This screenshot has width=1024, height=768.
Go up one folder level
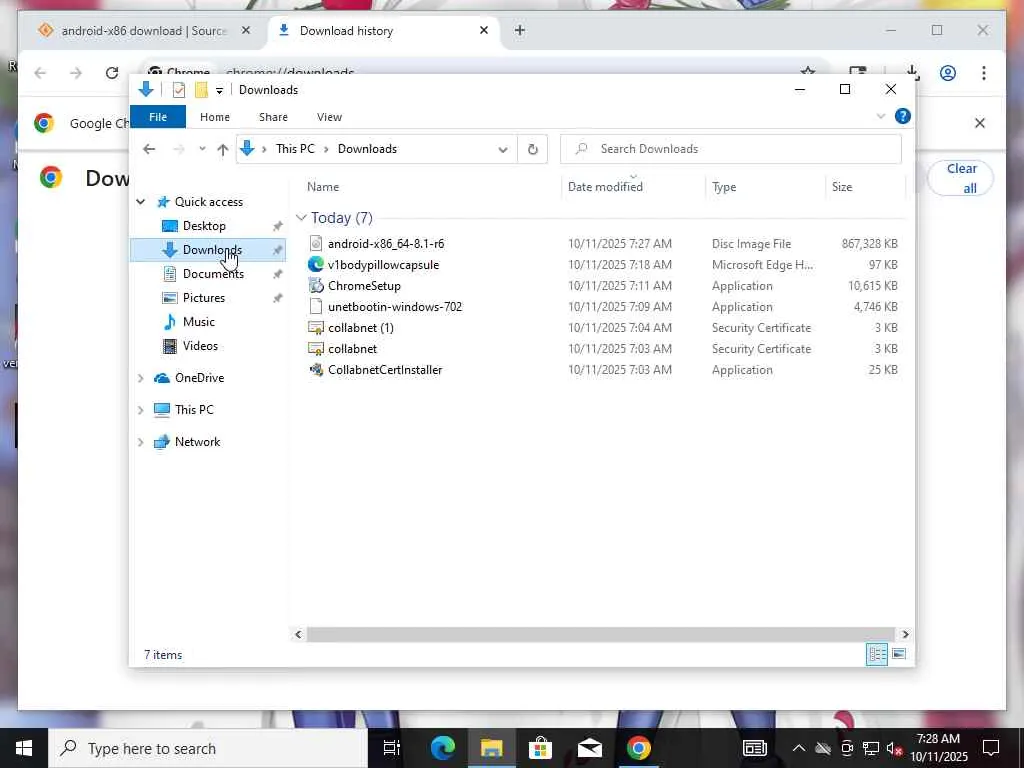pos(223,150)
